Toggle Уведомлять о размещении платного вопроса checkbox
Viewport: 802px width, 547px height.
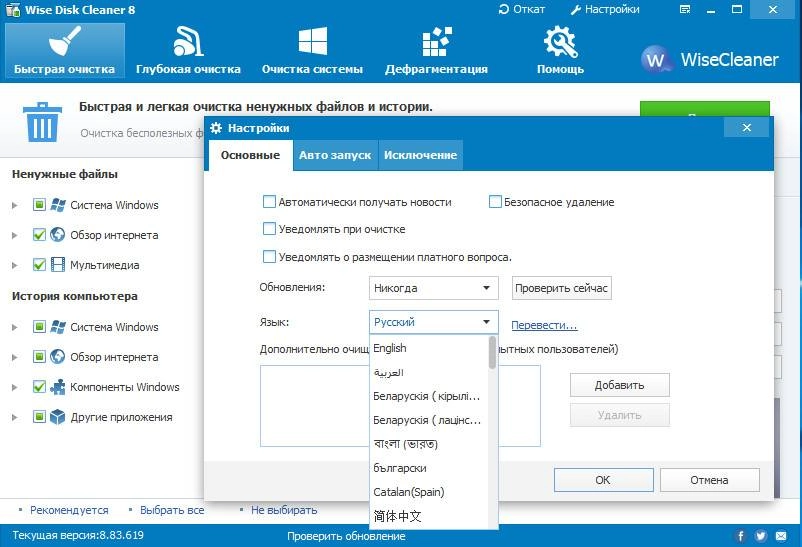click(x=269, y=256)
